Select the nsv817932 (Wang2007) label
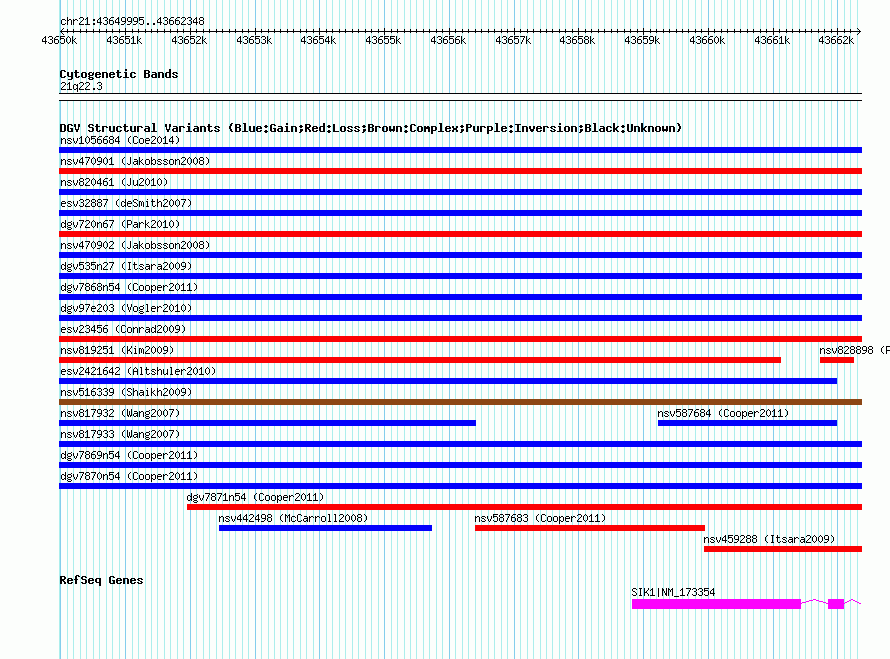The width and height of the screenshot is (890, 659). point(120,413)
